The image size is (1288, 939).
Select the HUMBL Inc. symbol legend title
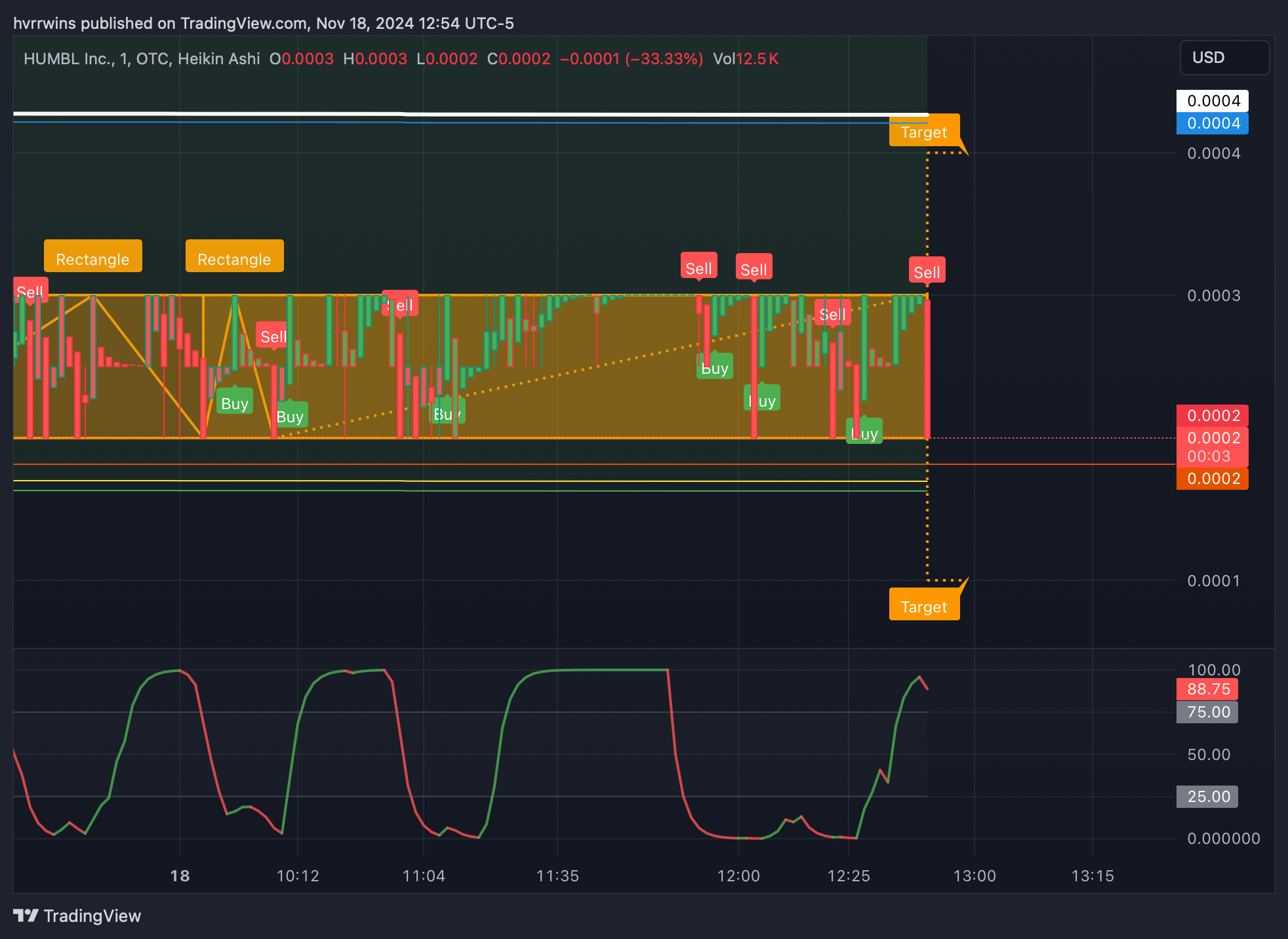(142, 59)
